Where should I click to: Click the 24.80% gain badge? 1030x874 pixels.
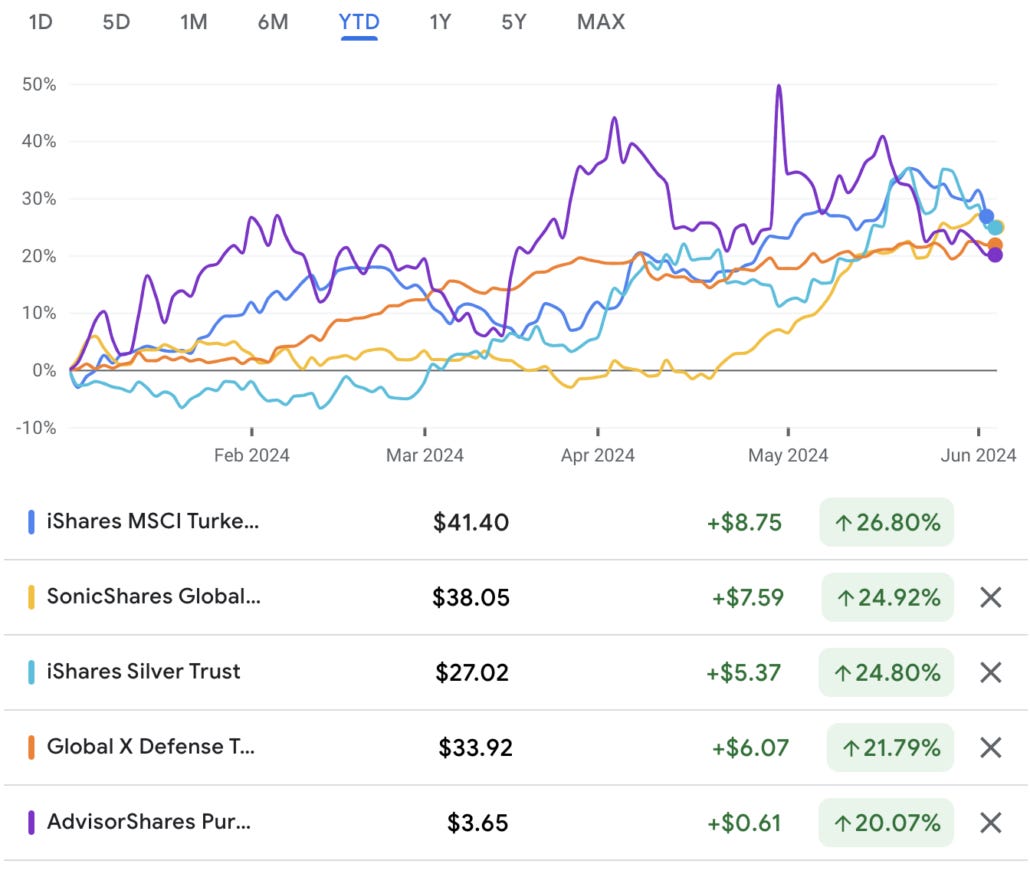[x=886, y=672]
